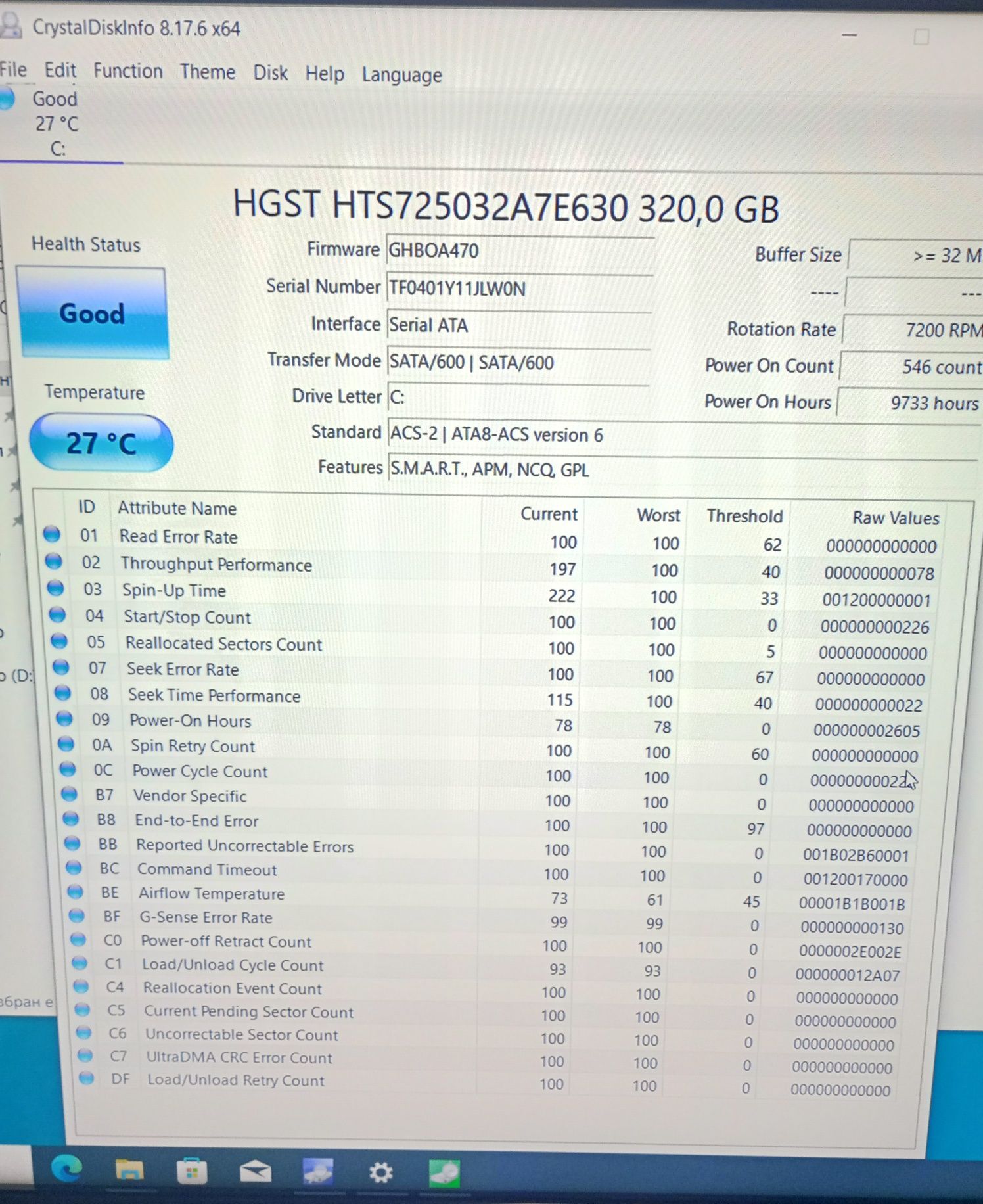Click the status dot of Throughput Performance
Image resolution: width=983 pixels, height=1204 pixels.
53,561
